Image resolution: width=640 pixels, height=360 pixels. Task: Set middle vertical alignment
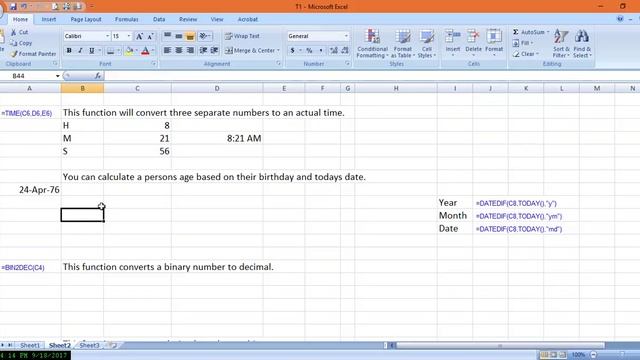[179, 36]
